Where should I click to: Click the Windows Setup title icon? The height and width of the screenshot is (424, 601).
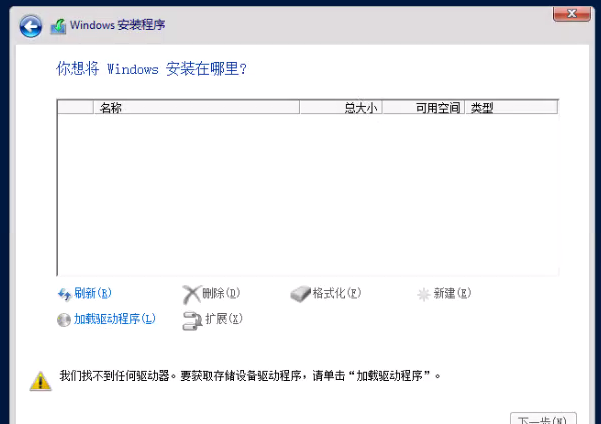coord(58,26)
